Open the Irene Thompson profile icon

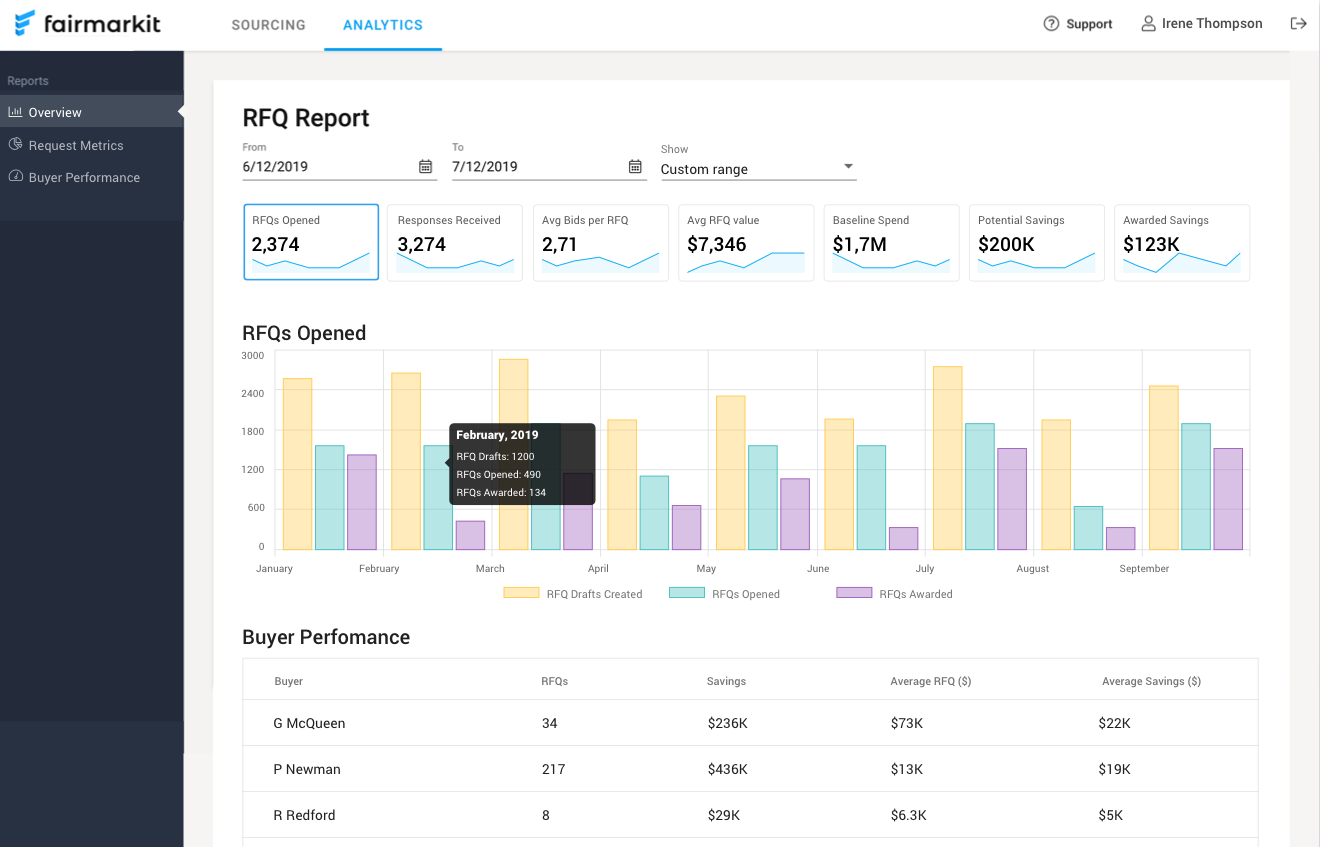tap(1147, 23)
